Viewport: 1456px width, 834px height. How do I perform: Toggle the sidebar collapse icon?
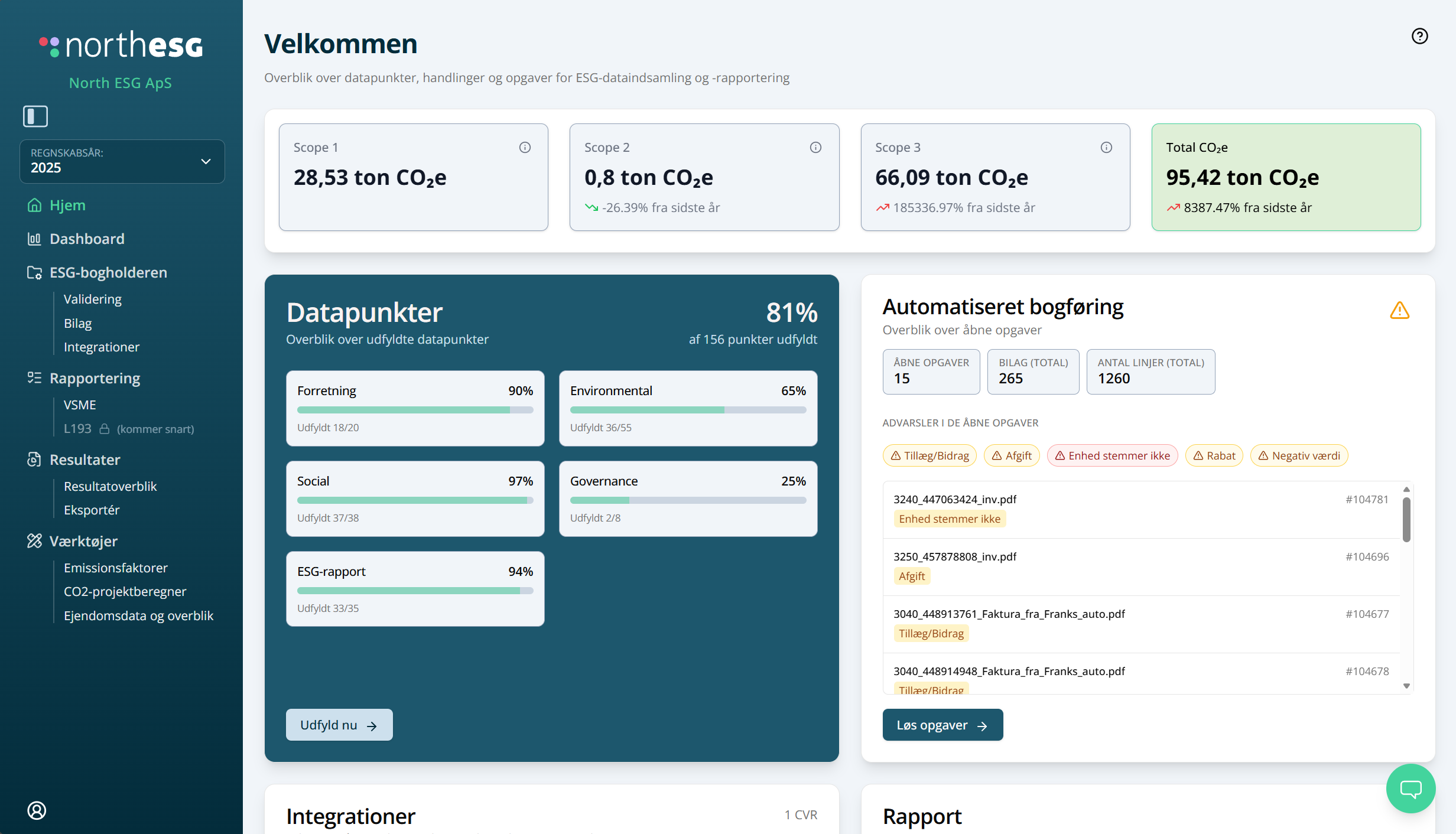click(35, 116)
